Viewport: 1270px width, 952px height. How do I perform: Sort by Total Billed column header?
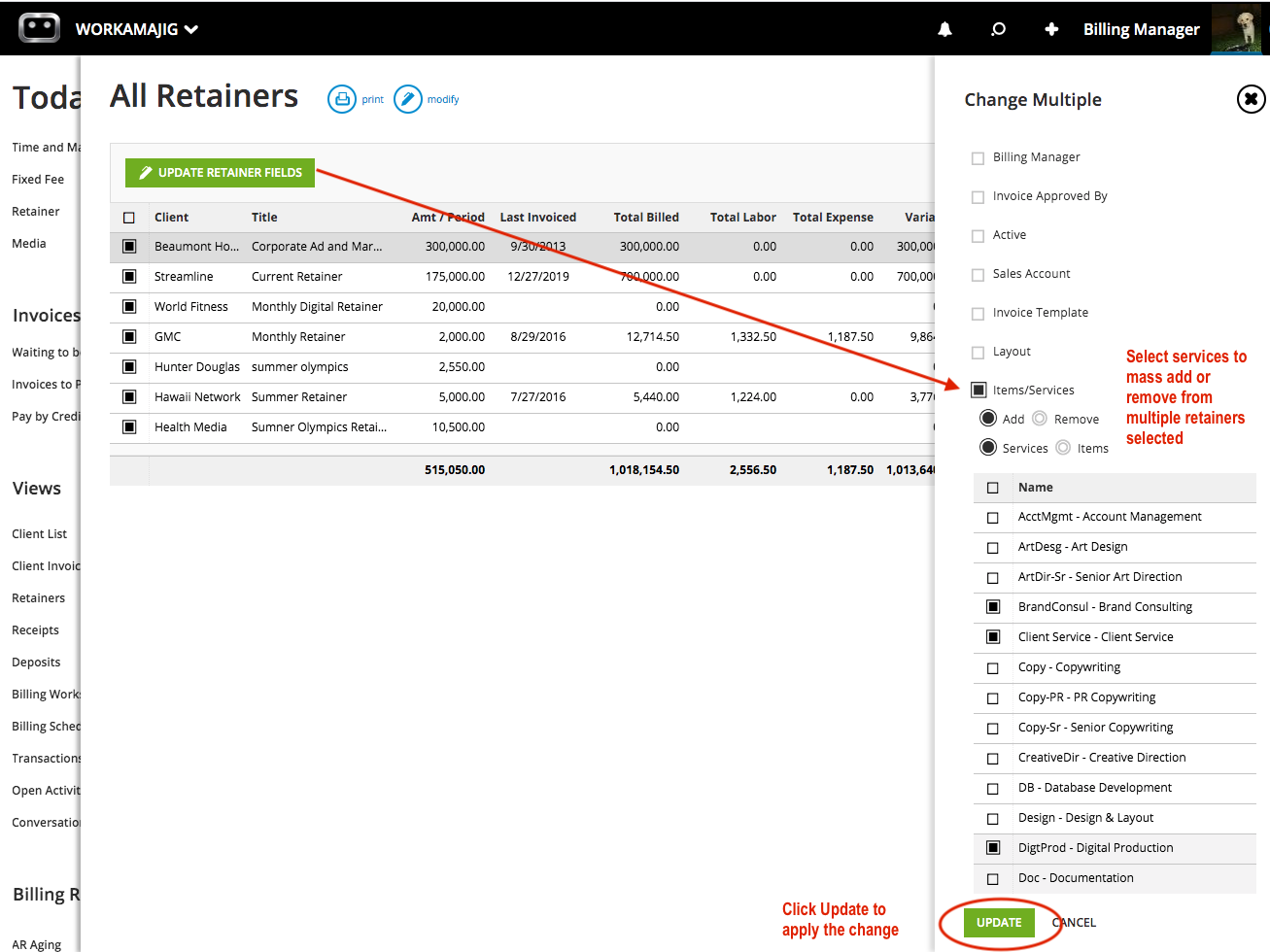pos(646,218)
